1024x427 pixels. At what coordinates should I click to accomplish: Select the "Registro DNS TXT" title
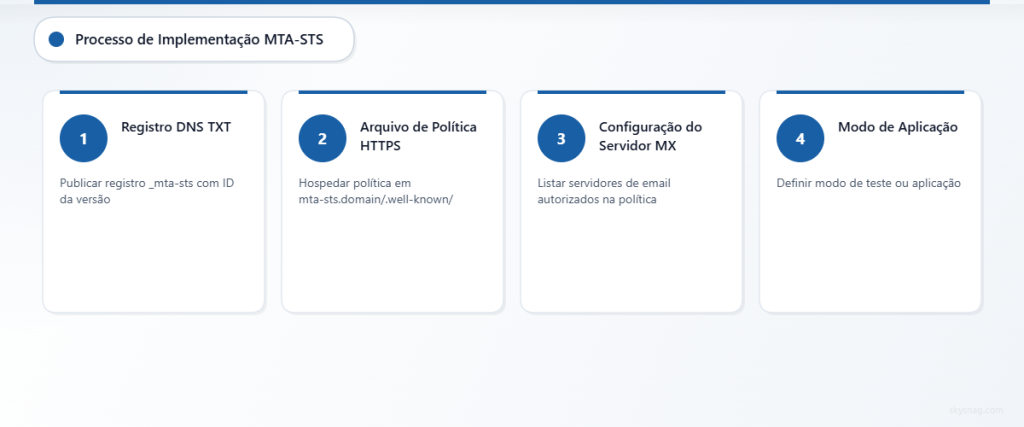pos(176,127)
